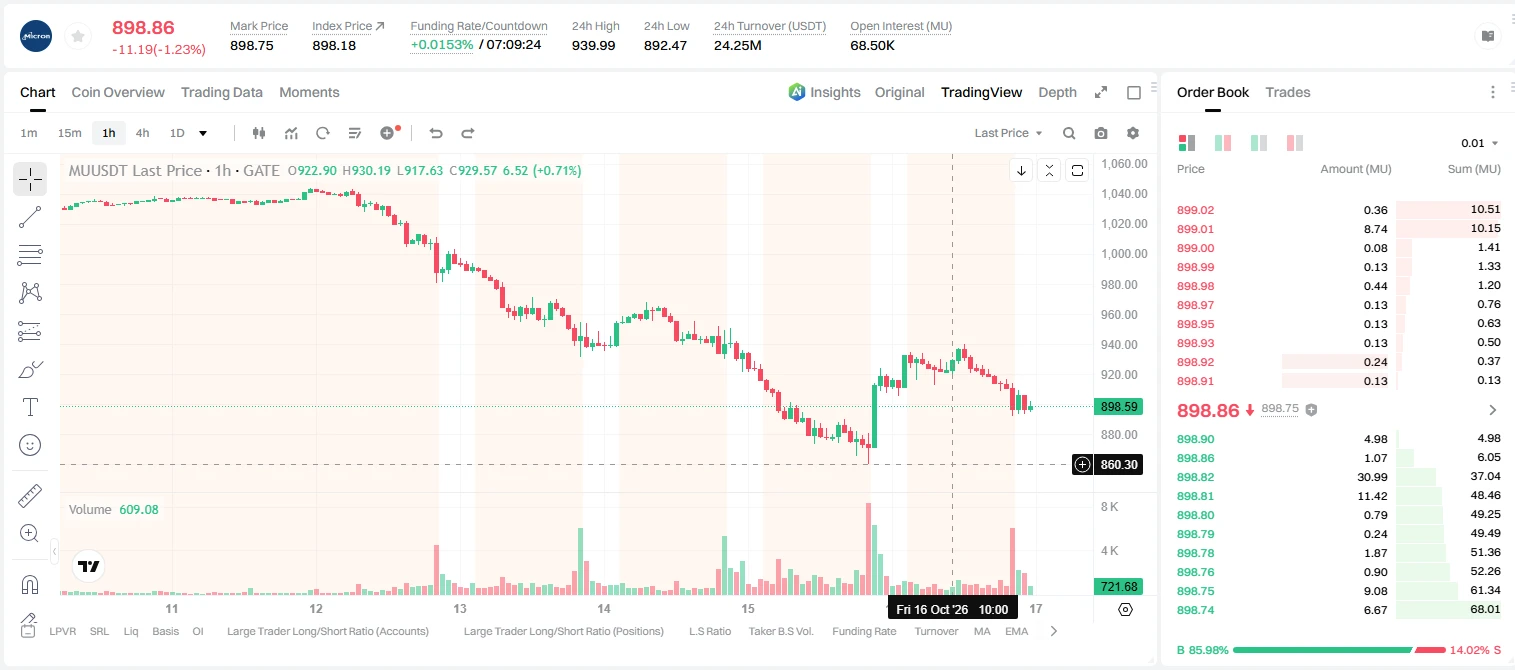
Task: Select the crosshair cursor tool
Action: click(30, 180)
